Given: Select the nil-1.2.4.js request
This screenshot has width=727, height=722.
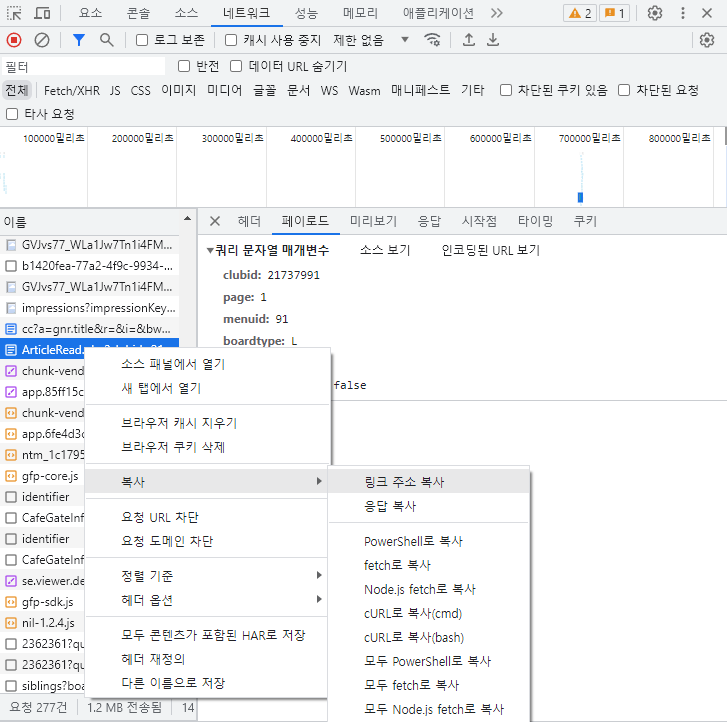Looking at the screenshot, I should click(x=44, y=623).
